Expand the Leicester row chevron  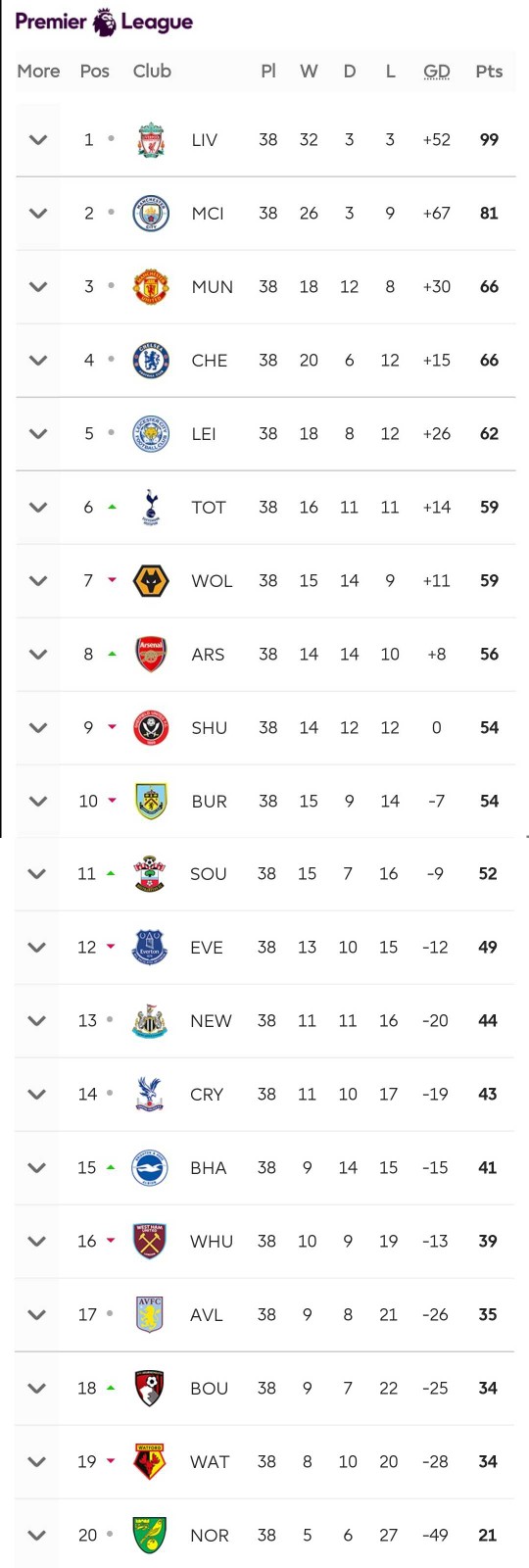tap(38, 434)
